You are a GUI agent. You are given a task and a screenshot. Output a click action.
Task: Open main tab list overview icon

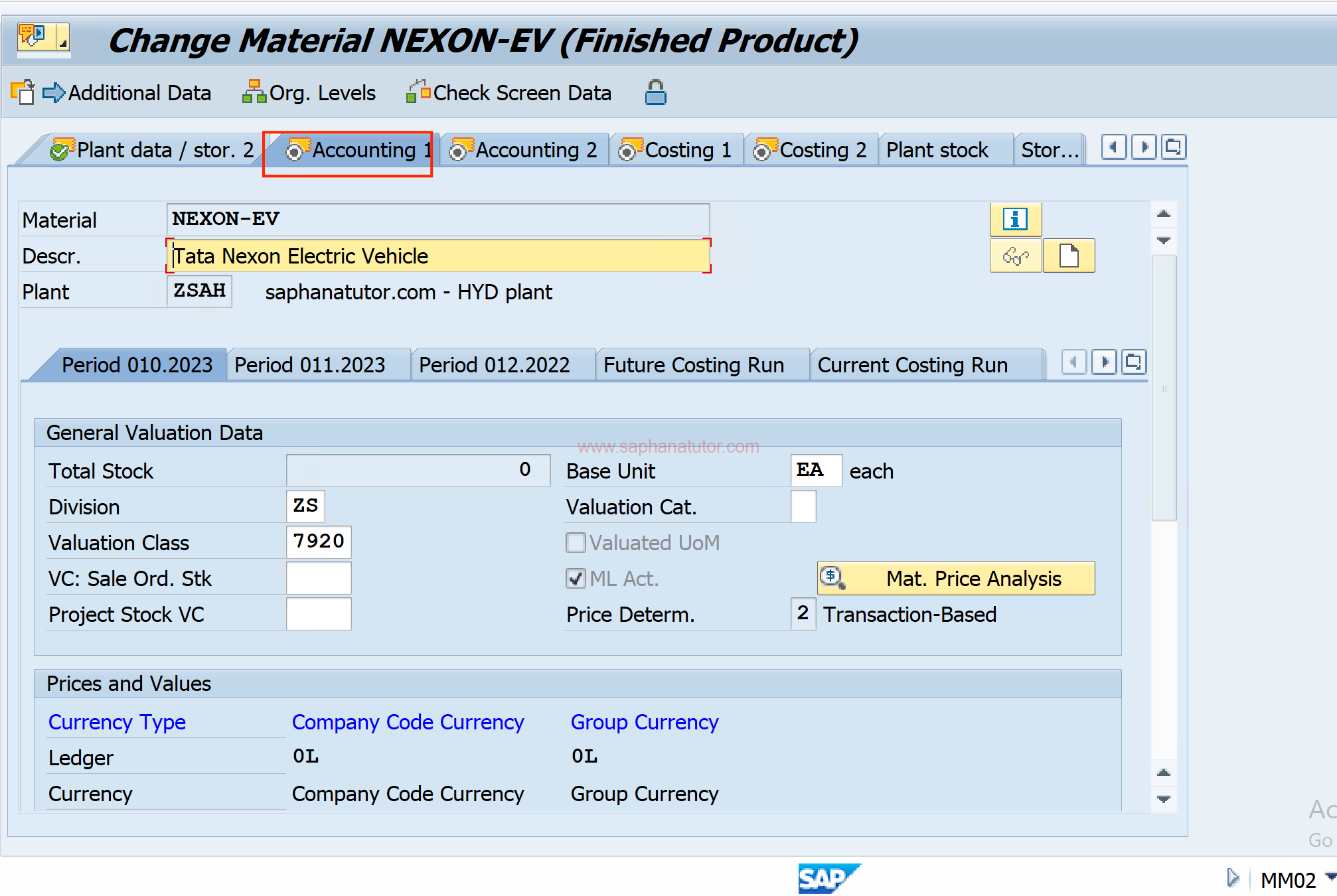pyautogui.click(x=1174, y=147)
